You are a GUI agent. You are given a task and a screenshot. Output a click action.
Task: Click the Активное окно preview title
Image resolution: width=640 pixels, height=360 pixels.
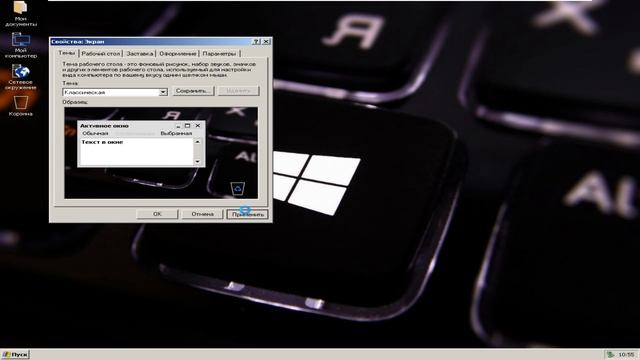[x=104, y=126]
